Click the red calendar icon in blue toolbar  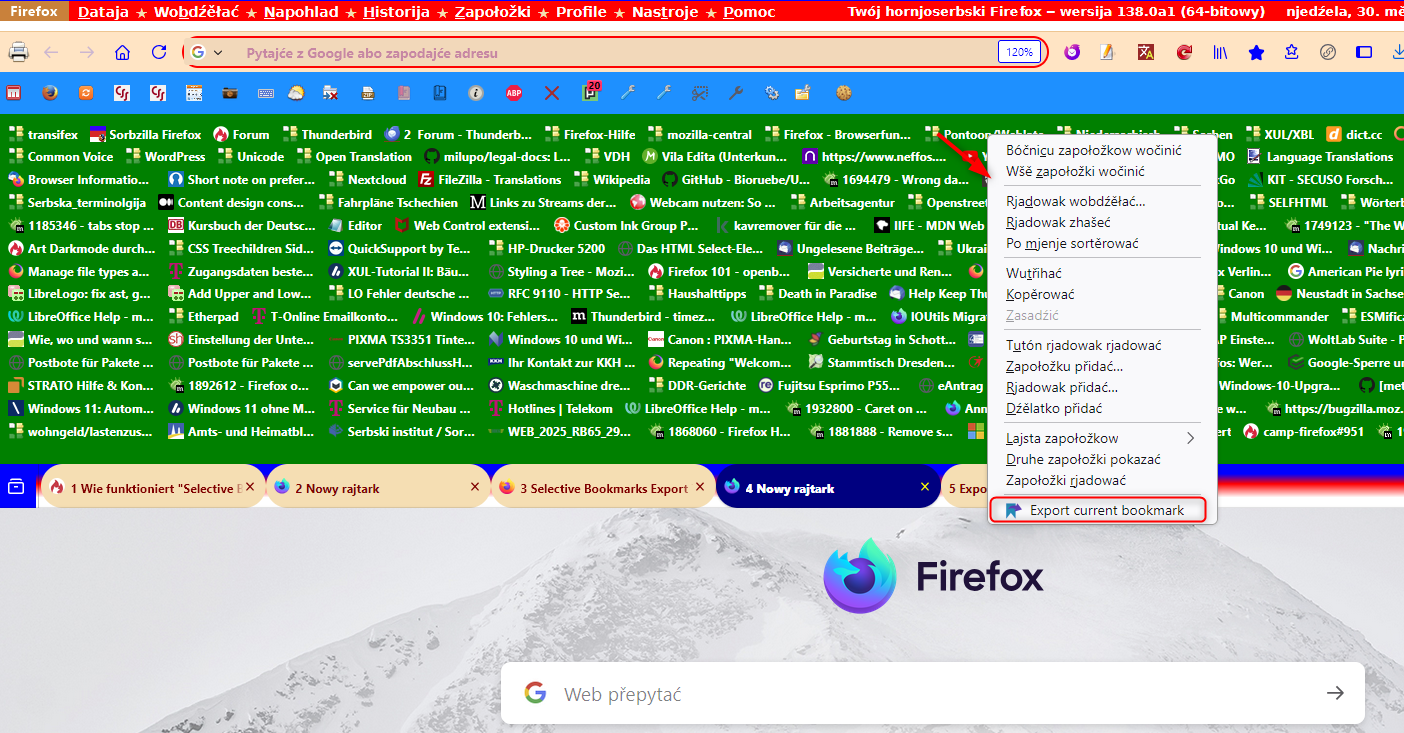click(x=14, y=93)
